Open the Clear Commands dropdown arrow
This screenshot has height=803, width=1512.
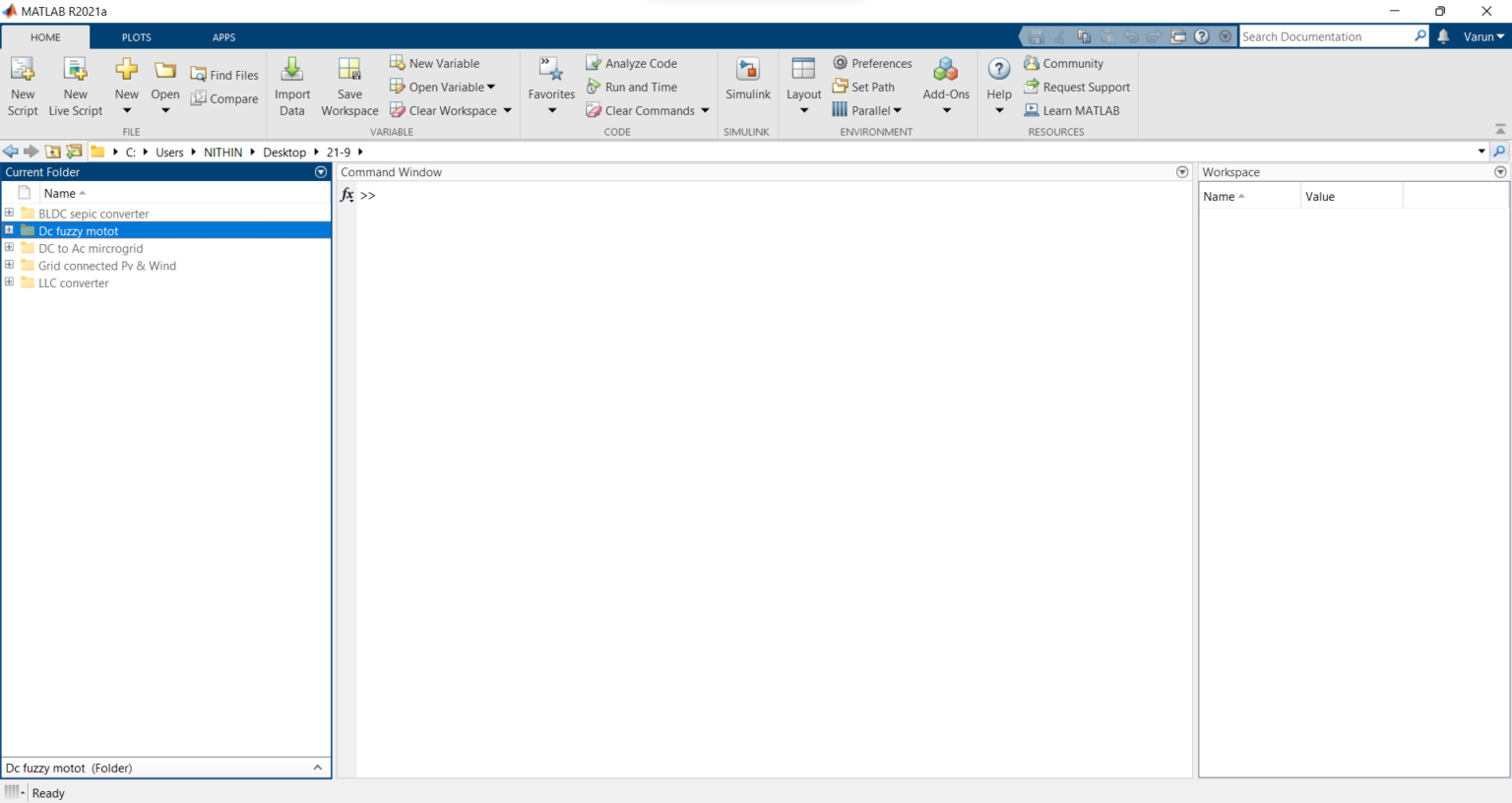[x=705, y=110]
